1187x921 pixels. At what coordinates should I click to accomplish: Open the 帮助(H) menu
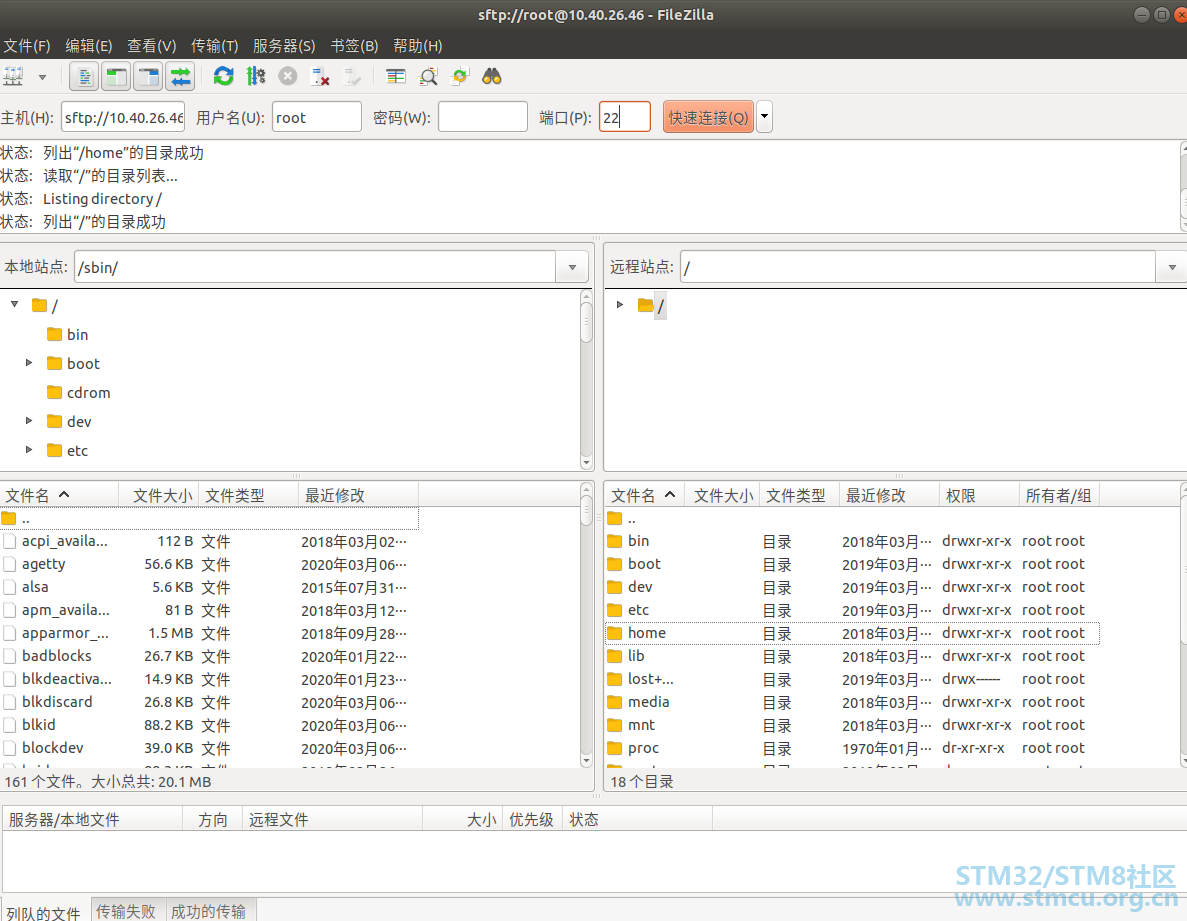pyautogui.click(x=418, y=46)
